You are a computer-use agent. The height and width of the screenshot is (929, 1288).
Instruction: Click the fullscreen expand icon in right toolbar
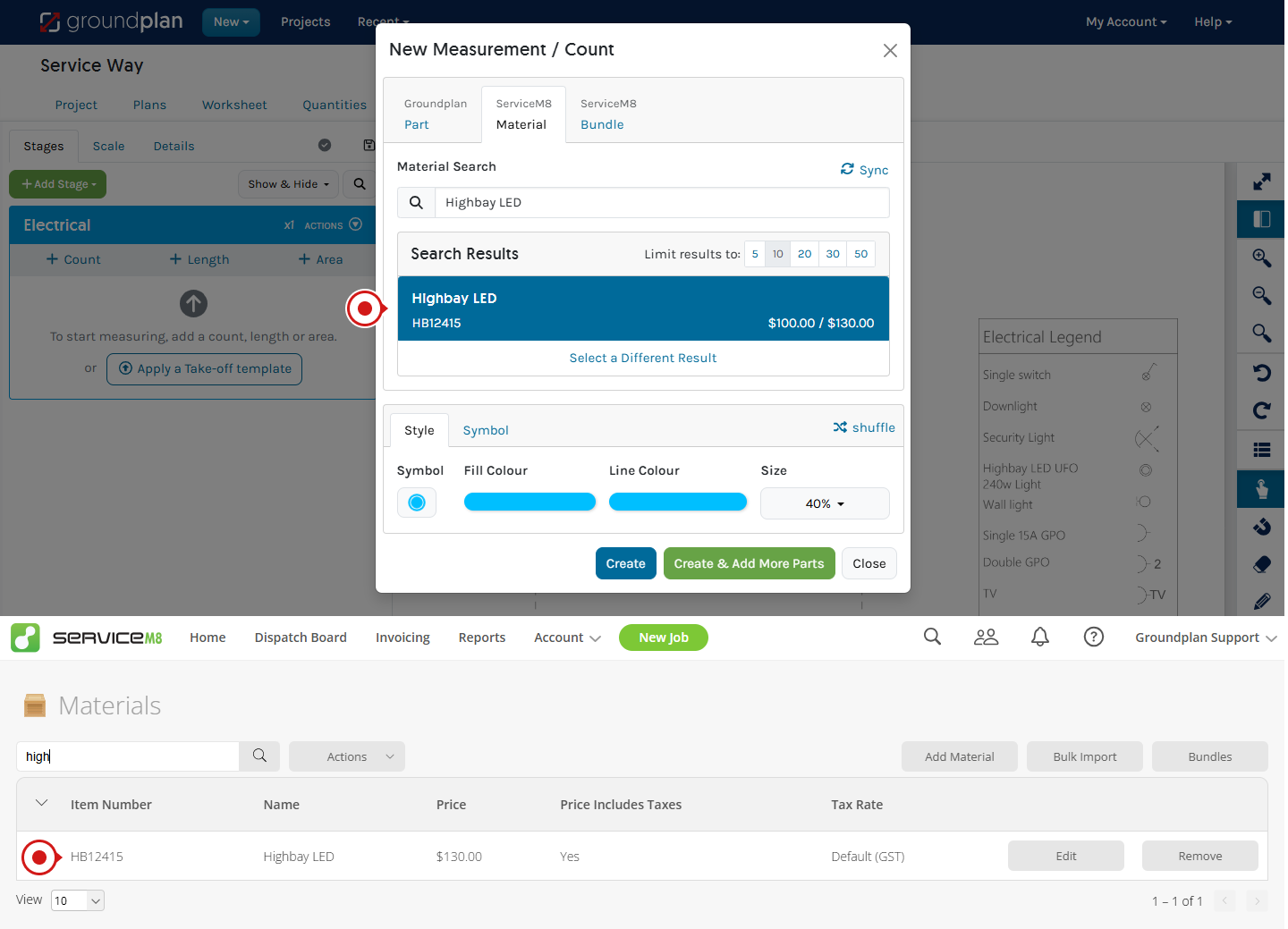[x=1261, y=182]
